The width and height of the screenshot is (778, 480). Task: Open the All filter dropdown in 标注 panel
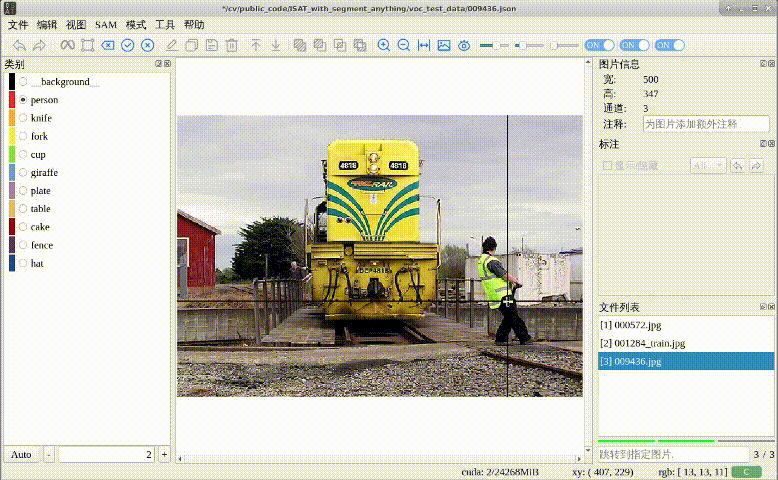[709, 166]
